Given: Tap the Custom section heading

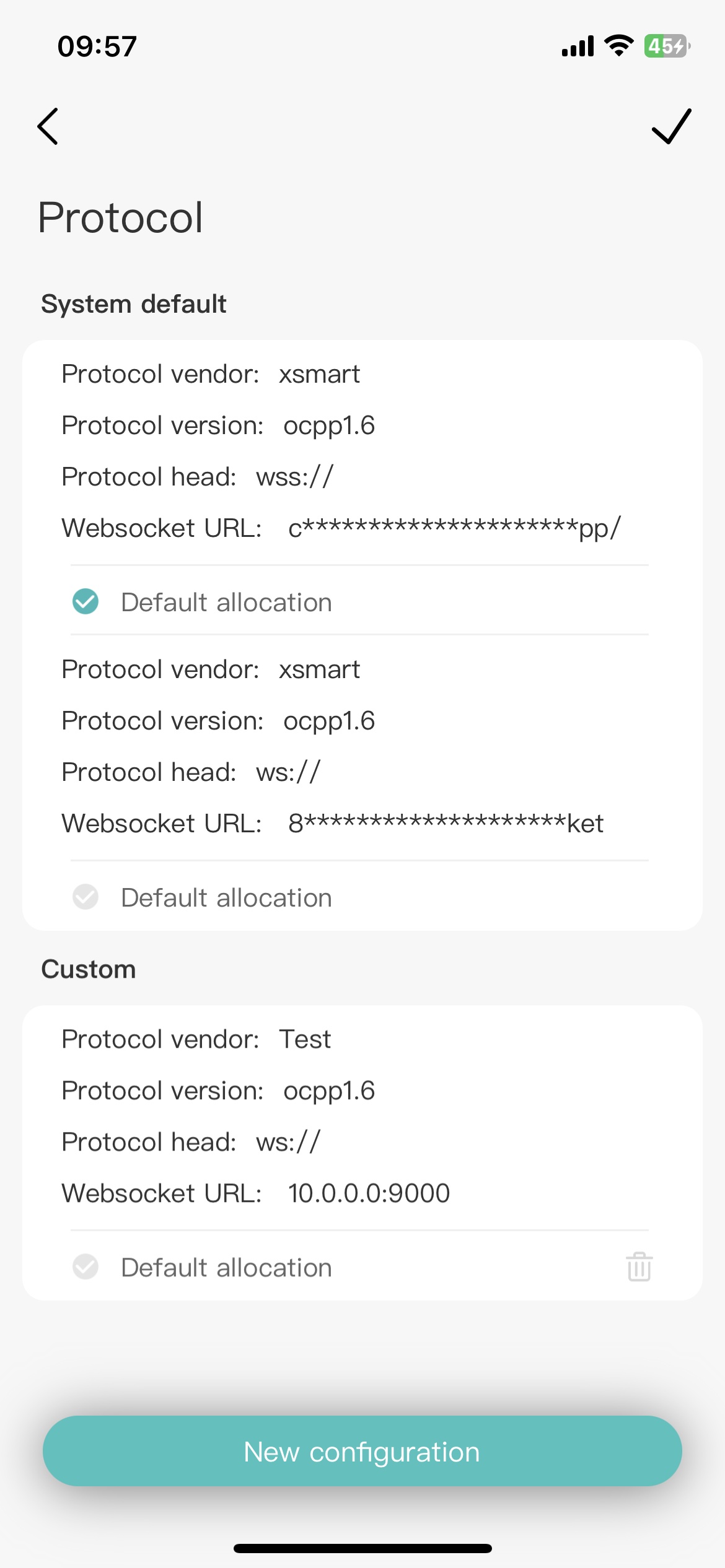Looking at the screenshot, I should click(89, 969).
